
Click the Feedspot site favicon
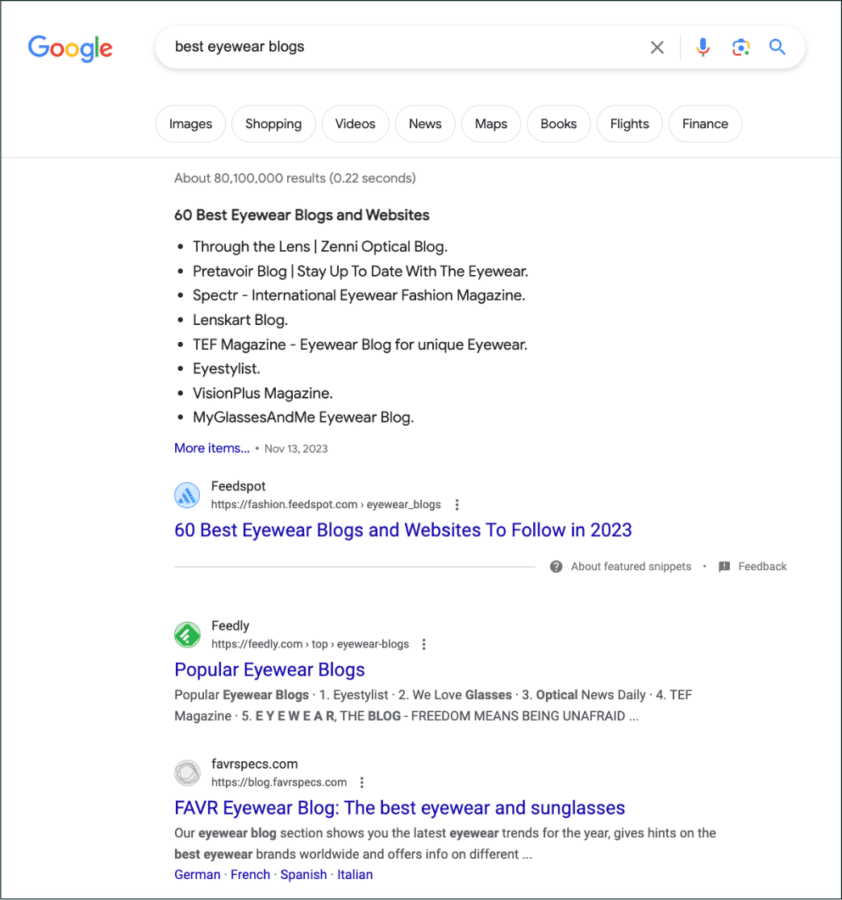pos(187,494)
